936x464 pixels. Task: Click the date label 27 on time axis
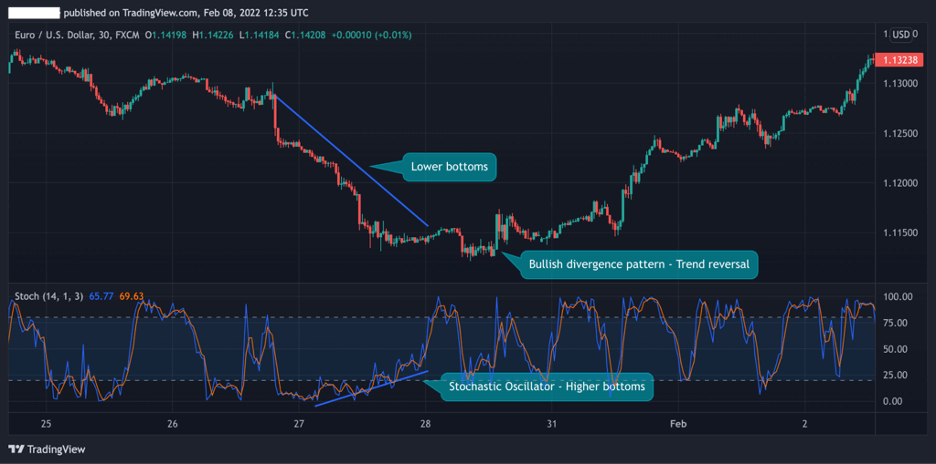click(299, 425)
